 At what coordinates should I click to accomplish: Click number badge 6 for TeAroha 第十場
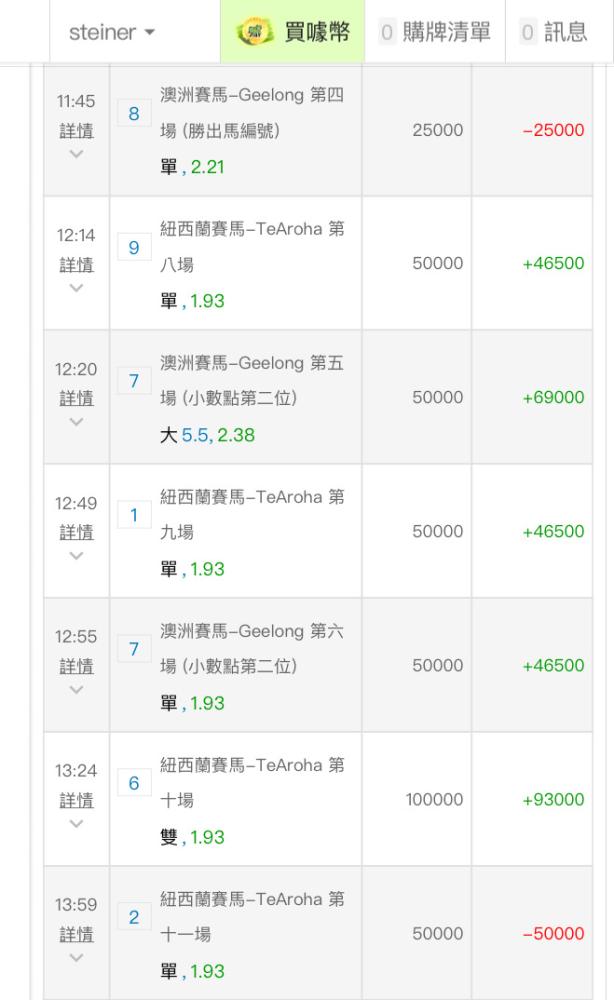[134, 783]
